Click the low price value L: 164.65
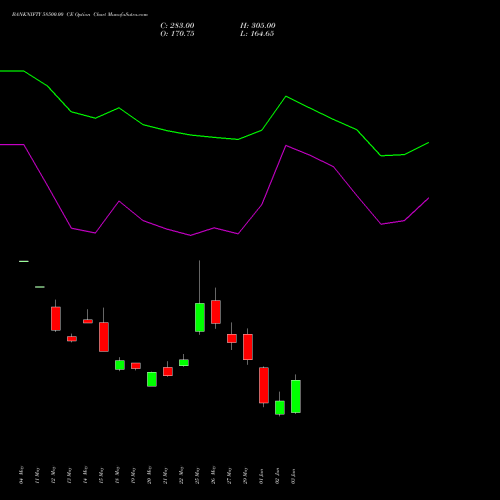Screen dimensions: 500x500 (257, 34)
